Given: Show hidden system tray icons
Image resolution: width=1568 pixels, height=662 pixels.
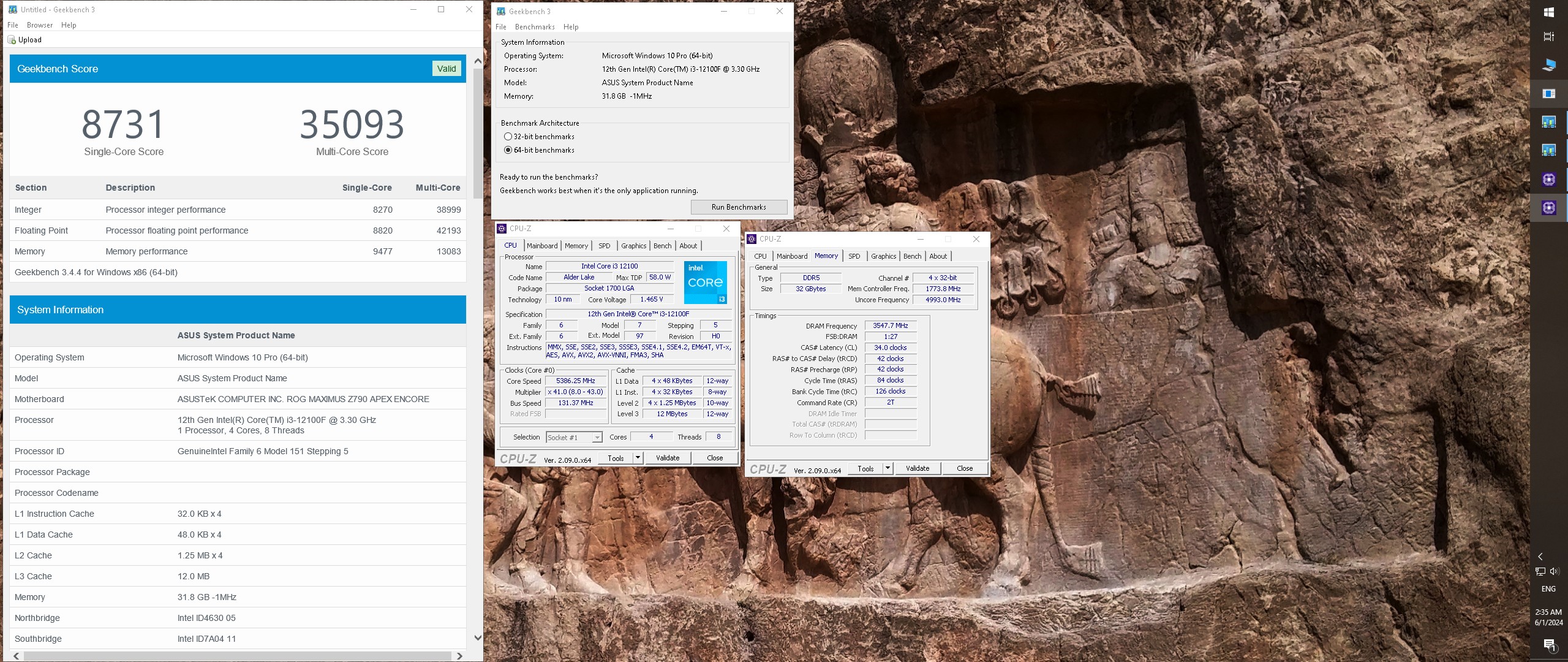Looking at the screenshot, I should coord(1540,557).
